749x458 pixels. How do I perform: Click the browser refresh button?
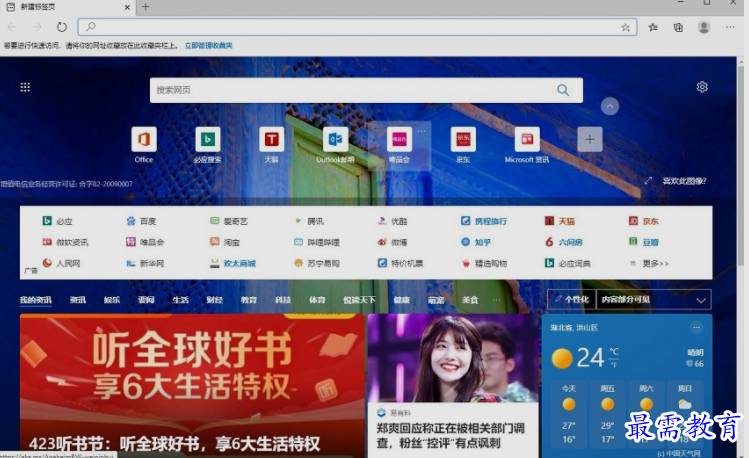pyautogui.click(x=62, y=27)
